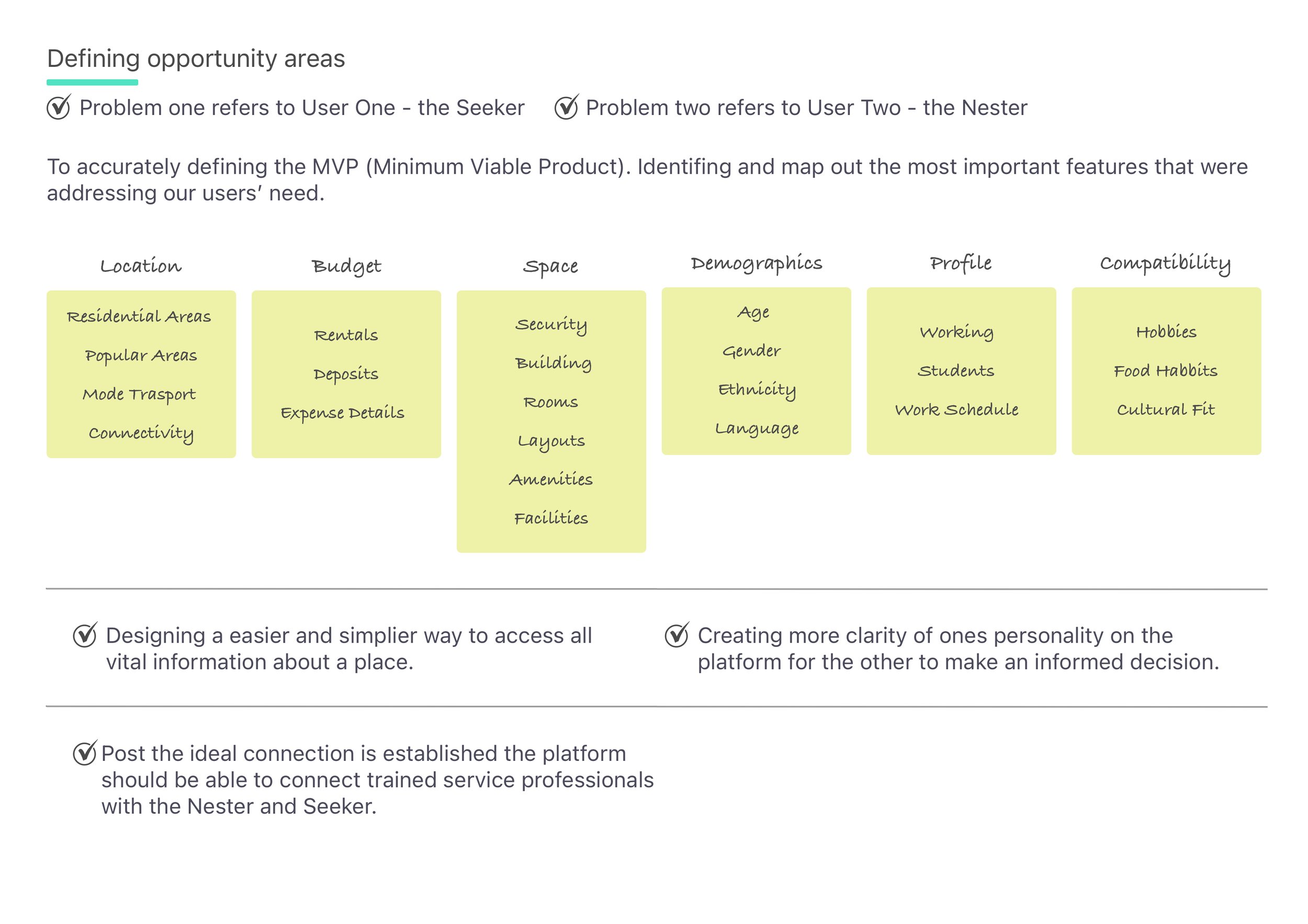The height and width of the screenshot is (924, 1308).
Task: Click the Compatibility column heading
Action: [x=1166, y=263]
